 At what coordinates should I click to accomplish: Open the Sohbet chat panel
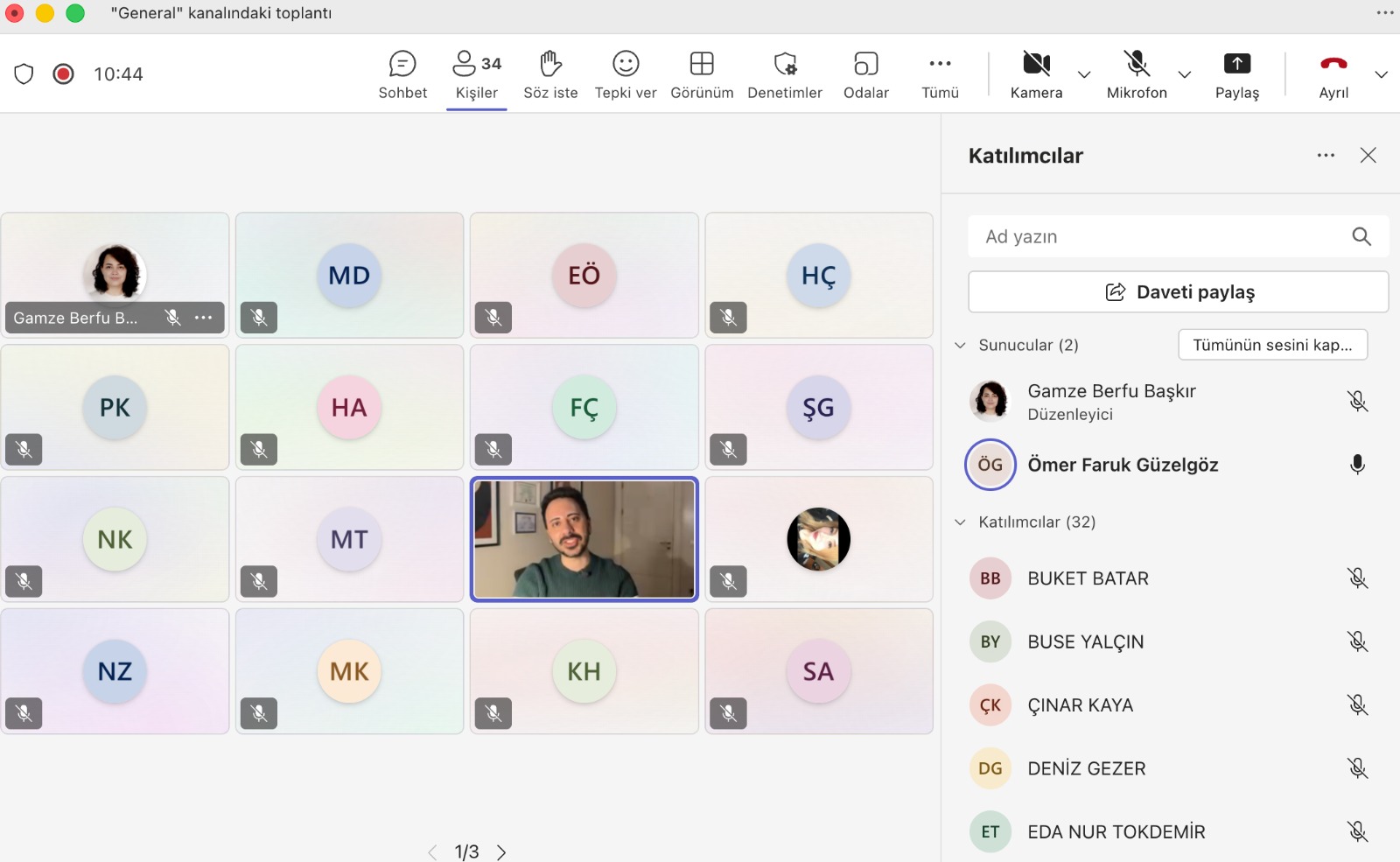pos(402,74)
